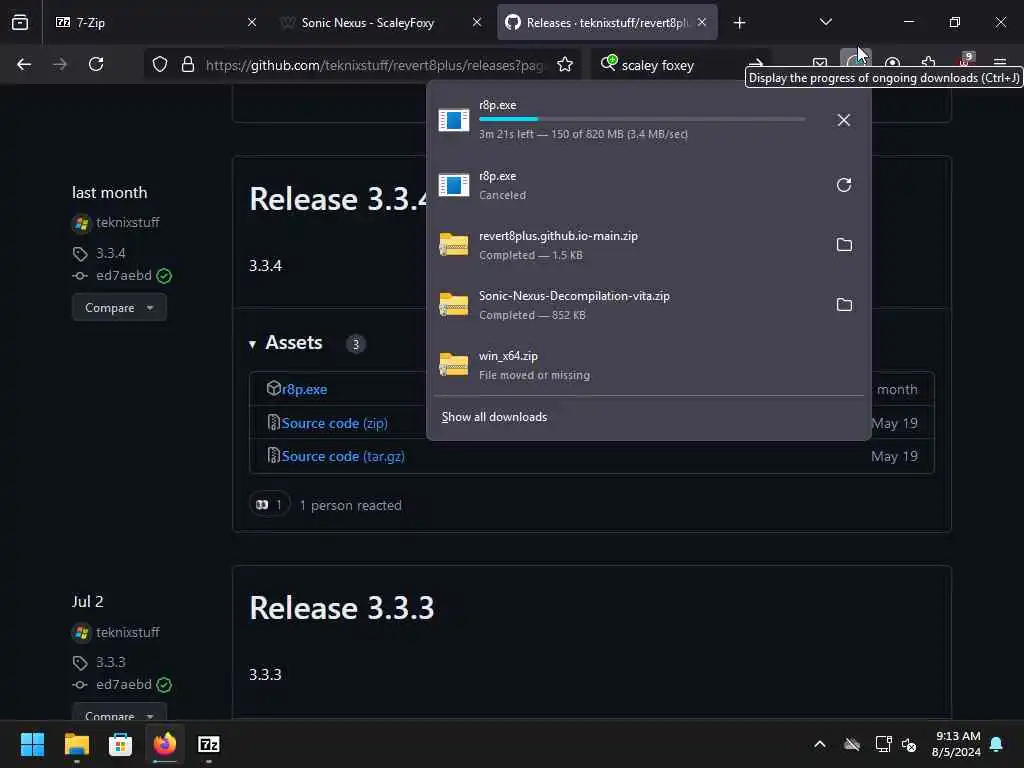Show all downloads

pyautogui.click(x=494, y=417)
